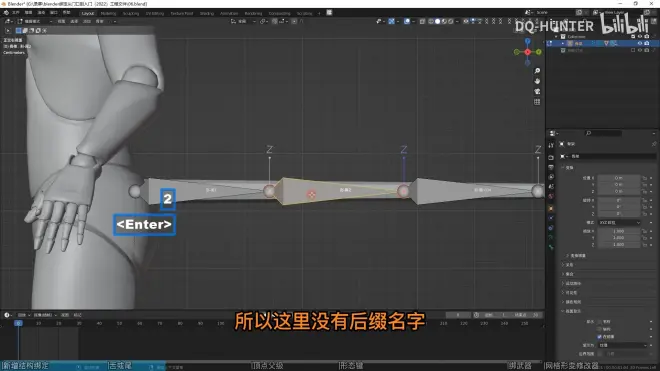
Task: Select material preview shading mode
Action: tap(444, 21)
